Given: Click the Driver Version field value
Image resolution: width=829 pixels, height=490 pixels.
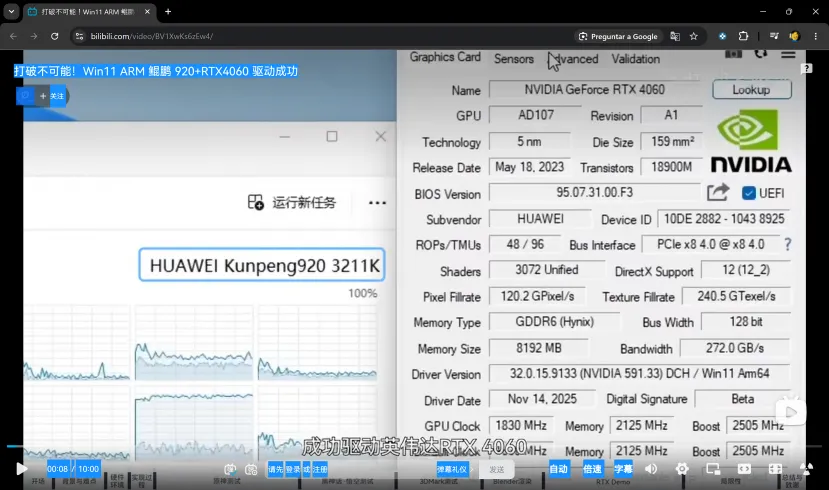Looking at the screenshot, I should coord(639,374).
